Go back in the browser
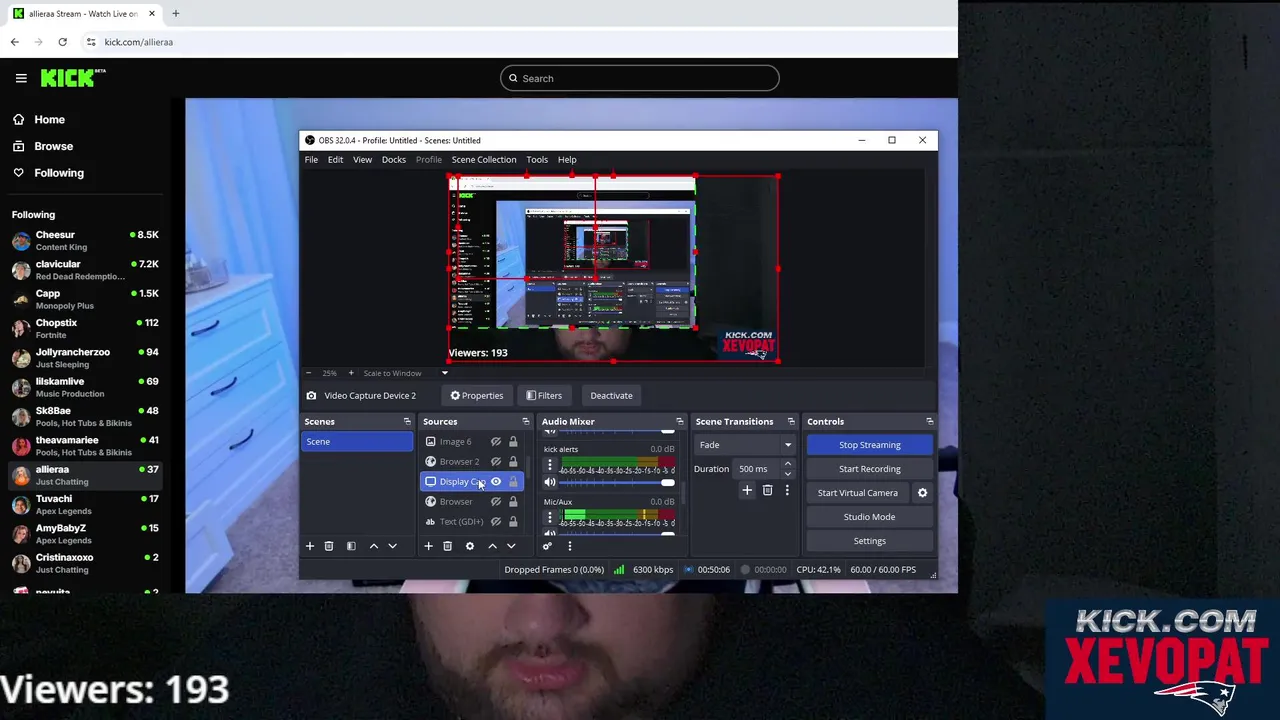This screenshot has height=720, width=1280. 15,42
